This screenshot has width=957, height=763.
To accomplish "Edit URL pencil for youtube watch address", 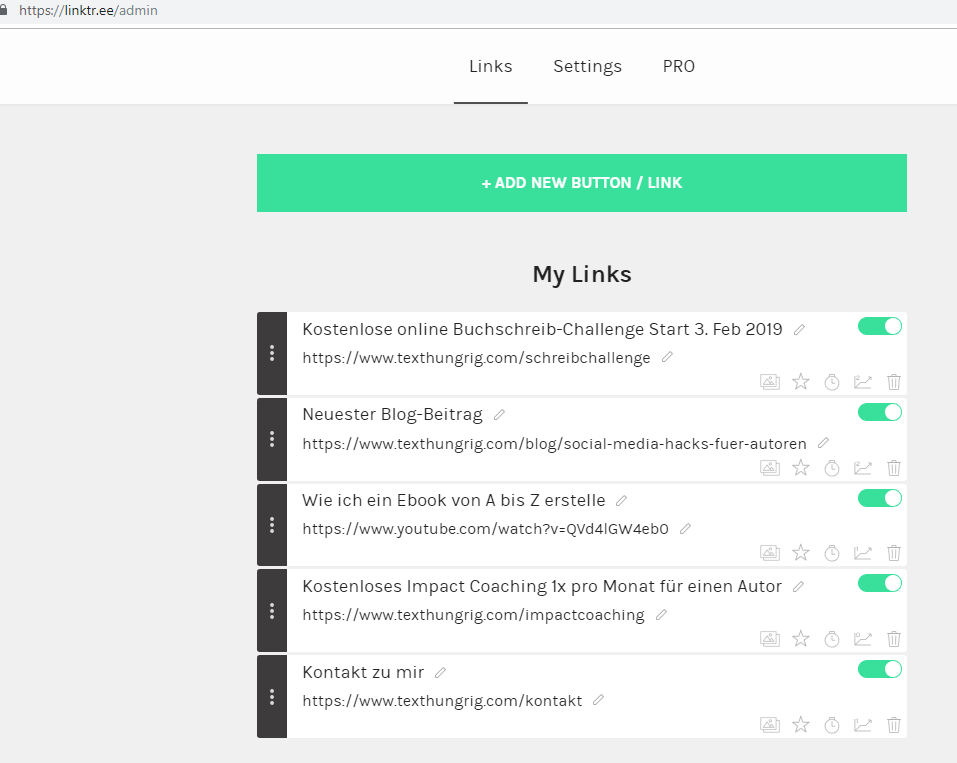I will pos(685,528).
